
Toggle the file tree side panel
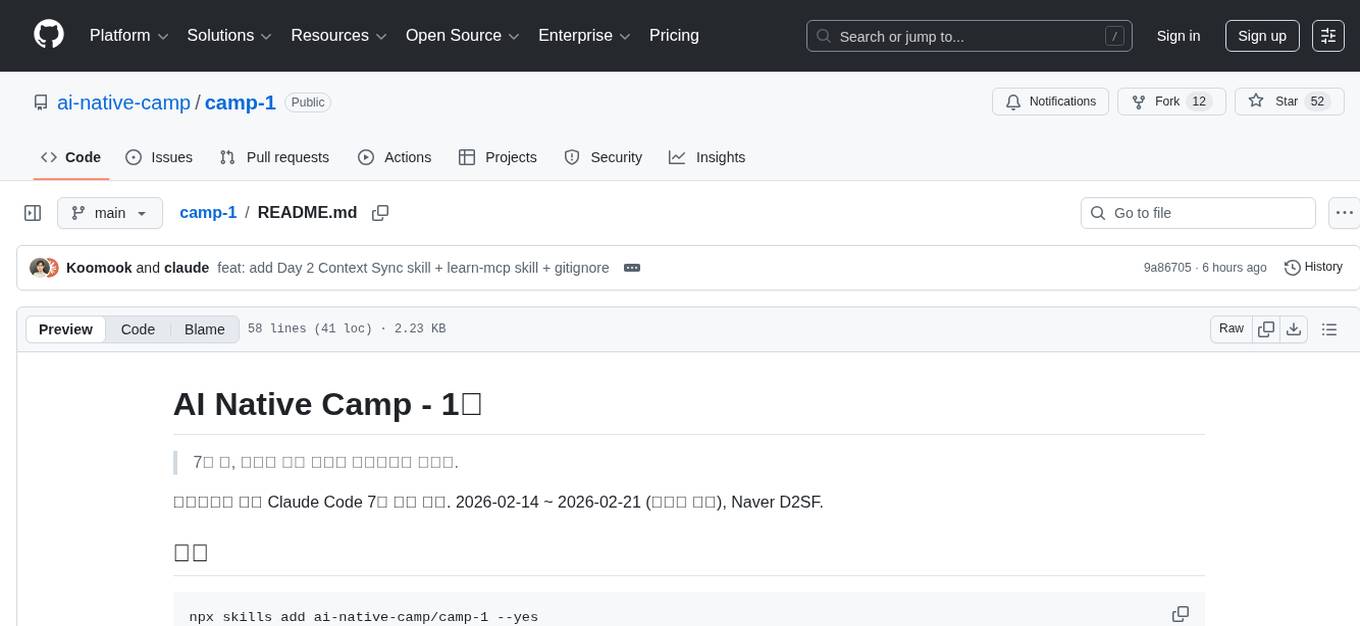(32, 212)
